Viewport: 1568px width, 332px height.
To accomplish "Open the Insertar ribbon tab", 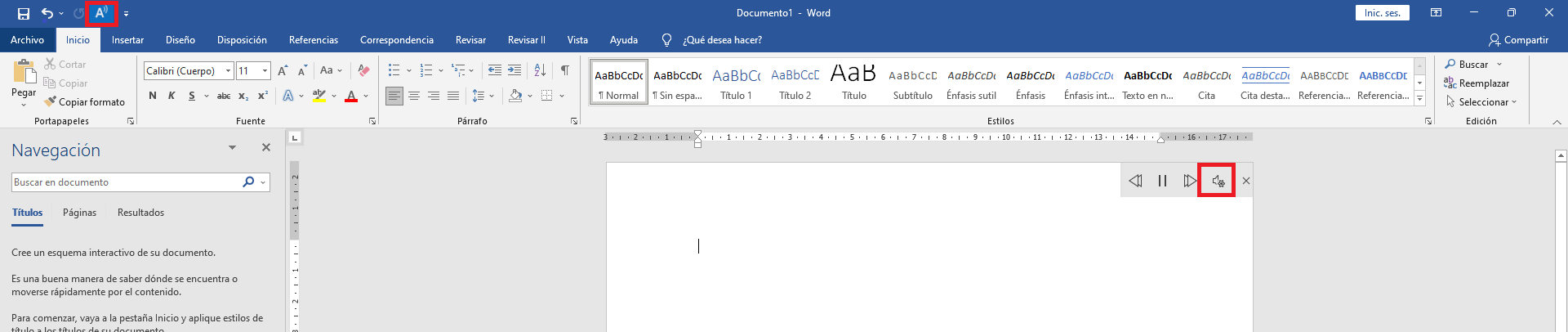I will (x=127, y=40).
